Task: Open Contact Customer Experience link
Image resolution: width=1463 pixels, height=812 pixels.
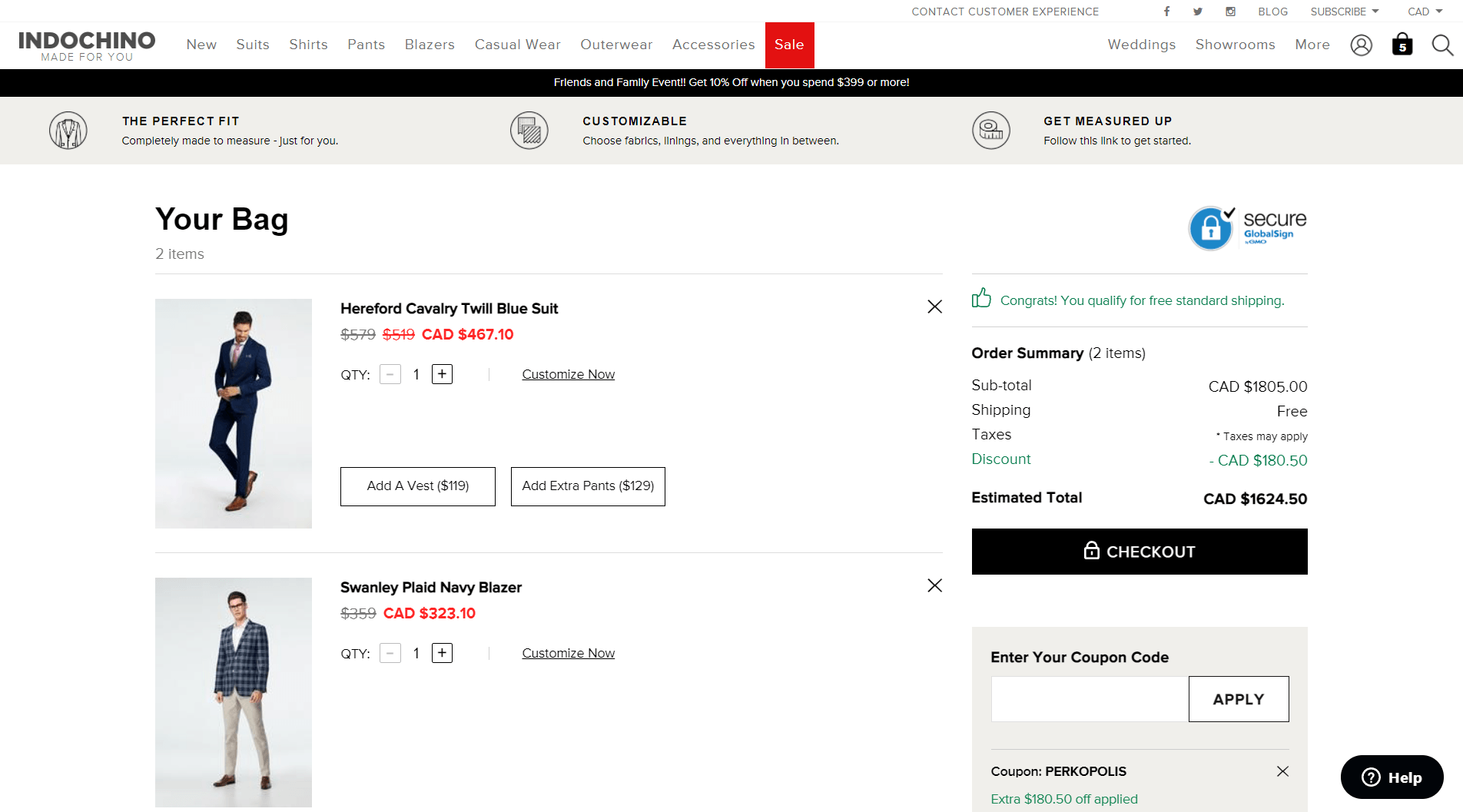Action: (x=1005, y=12)
